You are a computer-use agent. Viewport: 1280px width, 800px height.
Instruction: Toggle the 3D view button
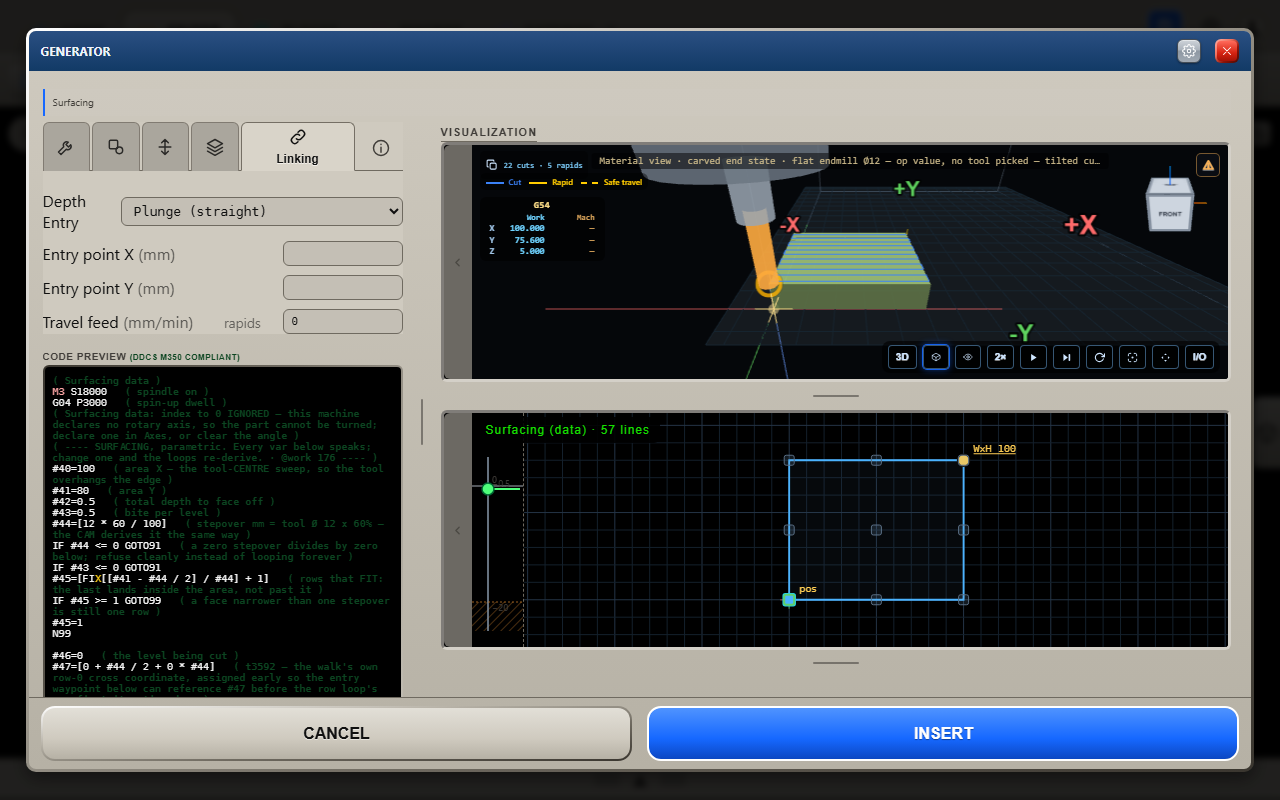pos(902,357)
